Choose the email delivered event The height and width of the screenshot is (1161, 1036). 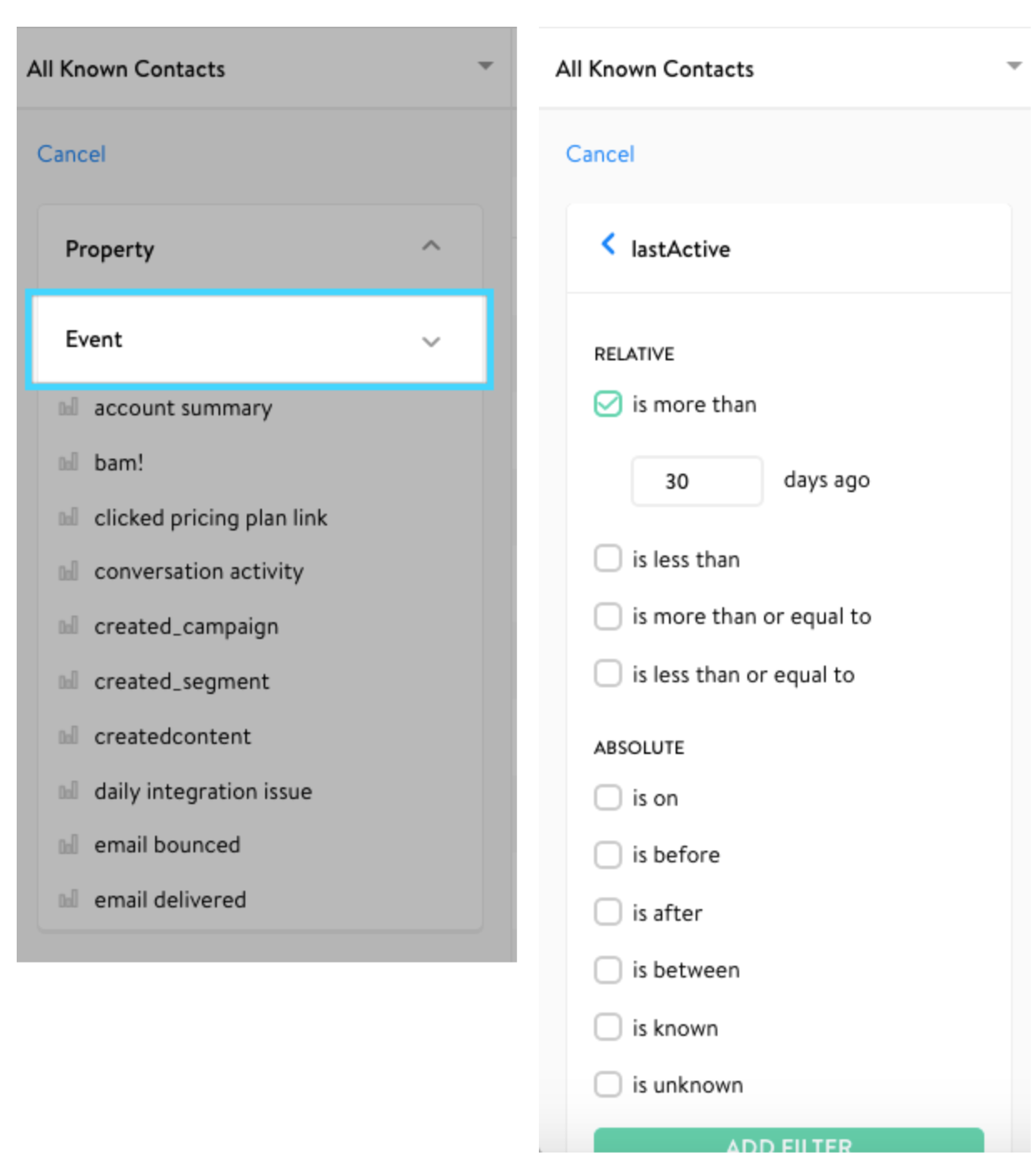pos(170,900)
